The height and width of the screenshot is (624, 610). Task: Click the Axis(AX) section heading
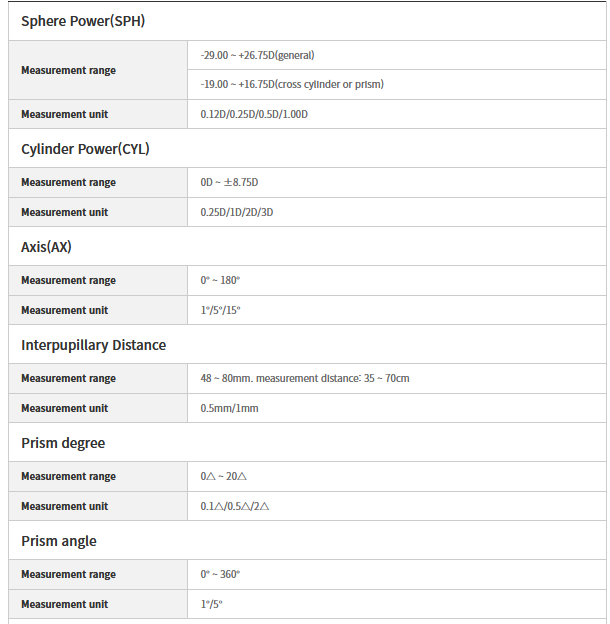(46, 247)
